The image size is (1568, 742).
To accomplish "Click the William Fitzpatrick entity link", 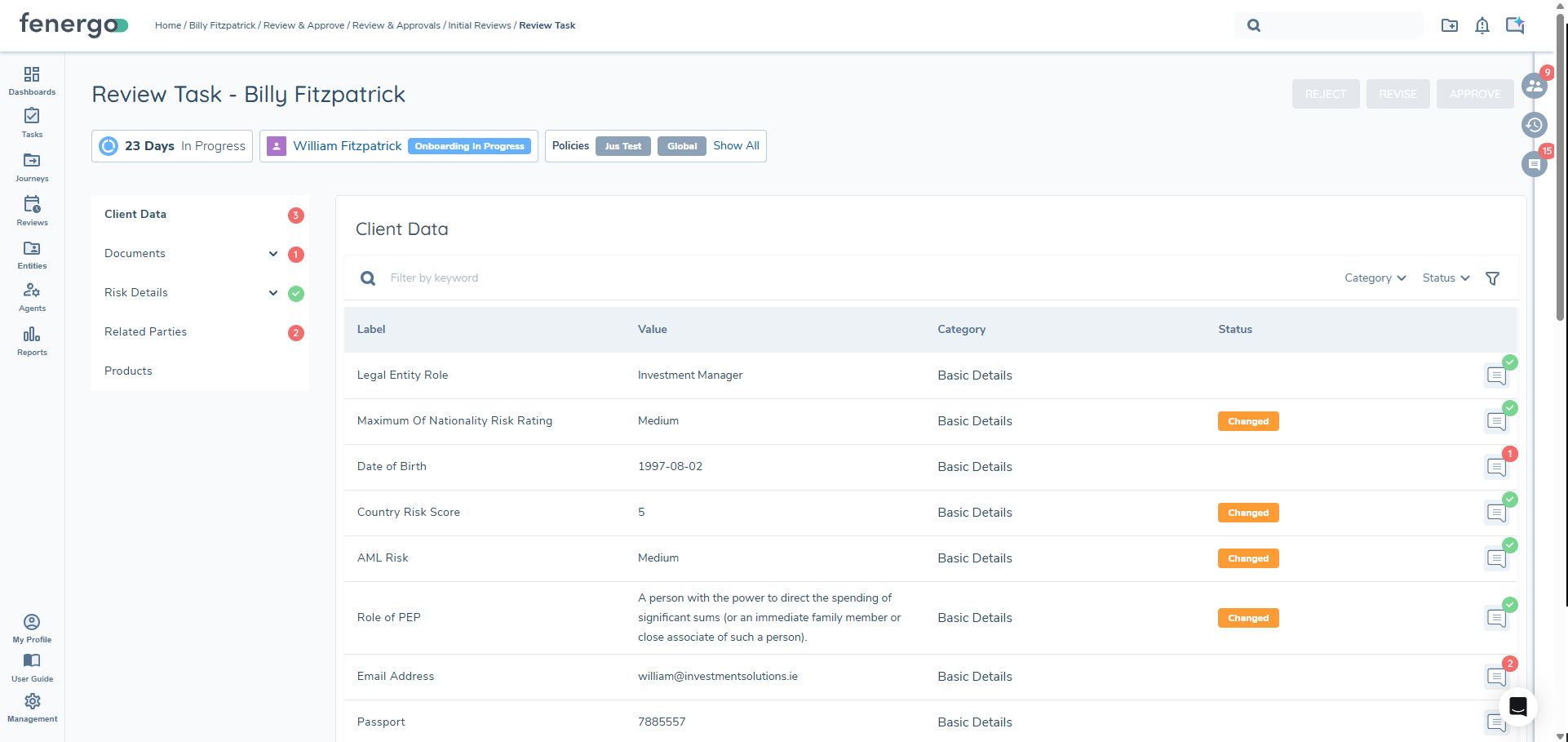I will click(347, 146).
